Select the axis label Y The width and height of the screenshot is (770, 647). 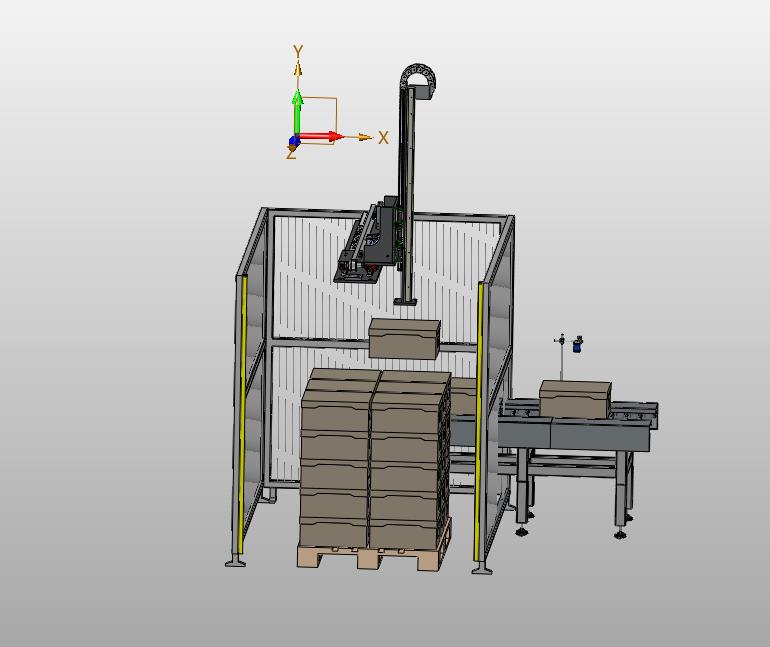pyautogui.click(x=298, y=52)
